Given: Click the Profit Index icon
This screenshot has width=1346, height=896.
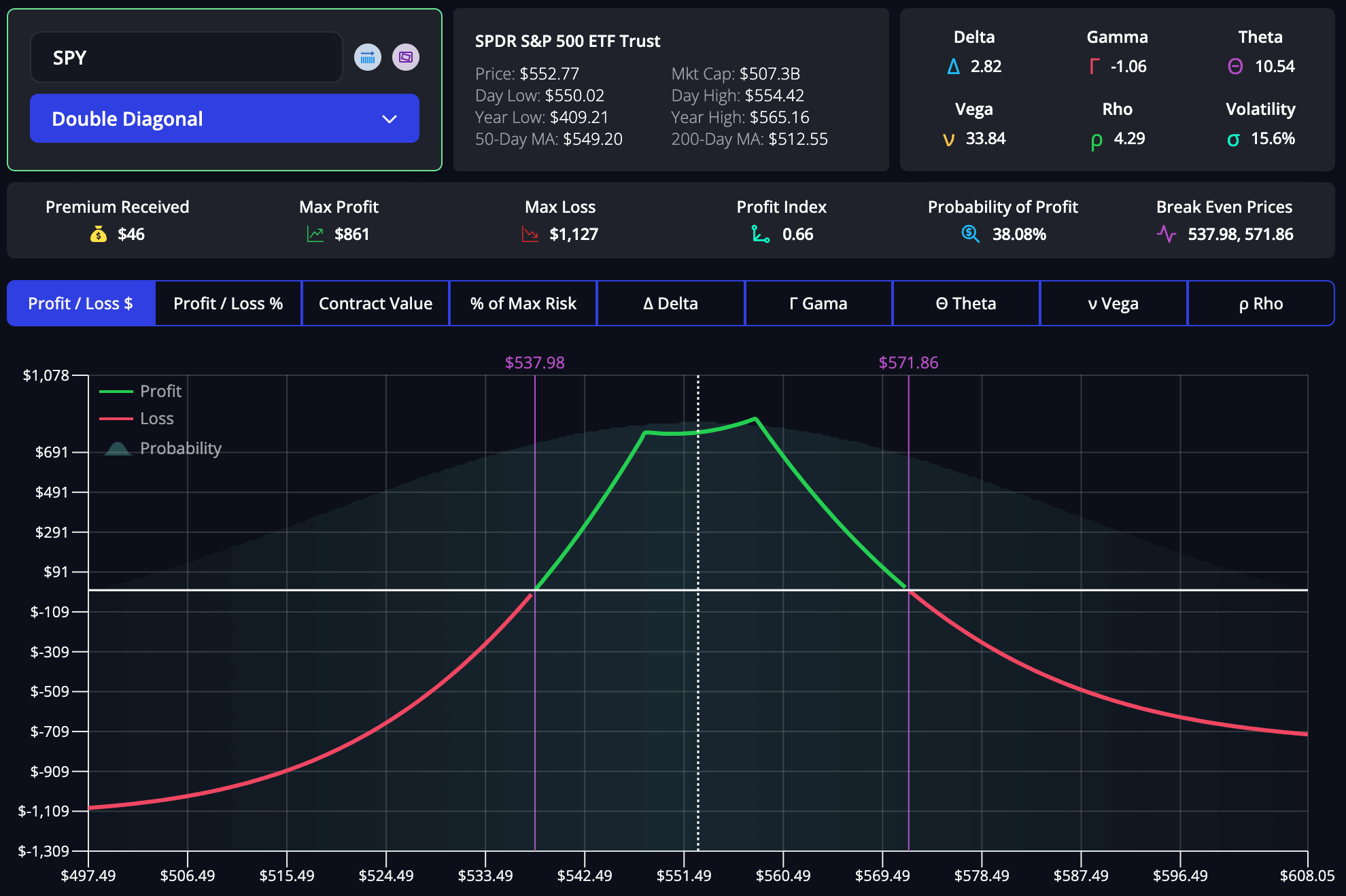Looking at the screenshot, I should [x=760, y=234].
